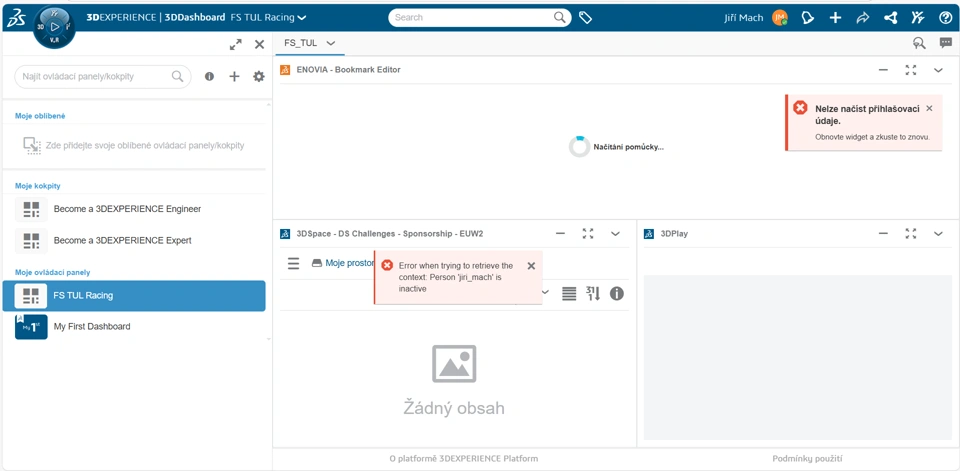Open 3DSpace widget menu chevron
The height and width of the screenshot is (471, 960).
click(x=615, y=233)
